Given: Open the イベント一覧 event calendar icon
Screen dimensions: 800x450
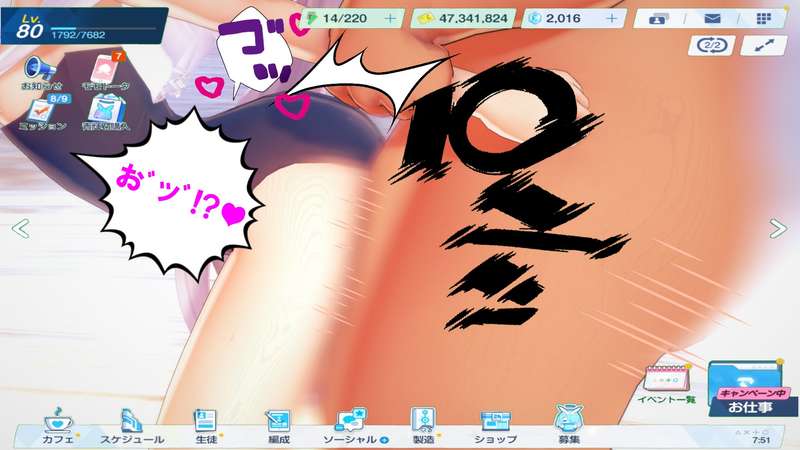Looking at the screenshot, I should pos(666,382).
